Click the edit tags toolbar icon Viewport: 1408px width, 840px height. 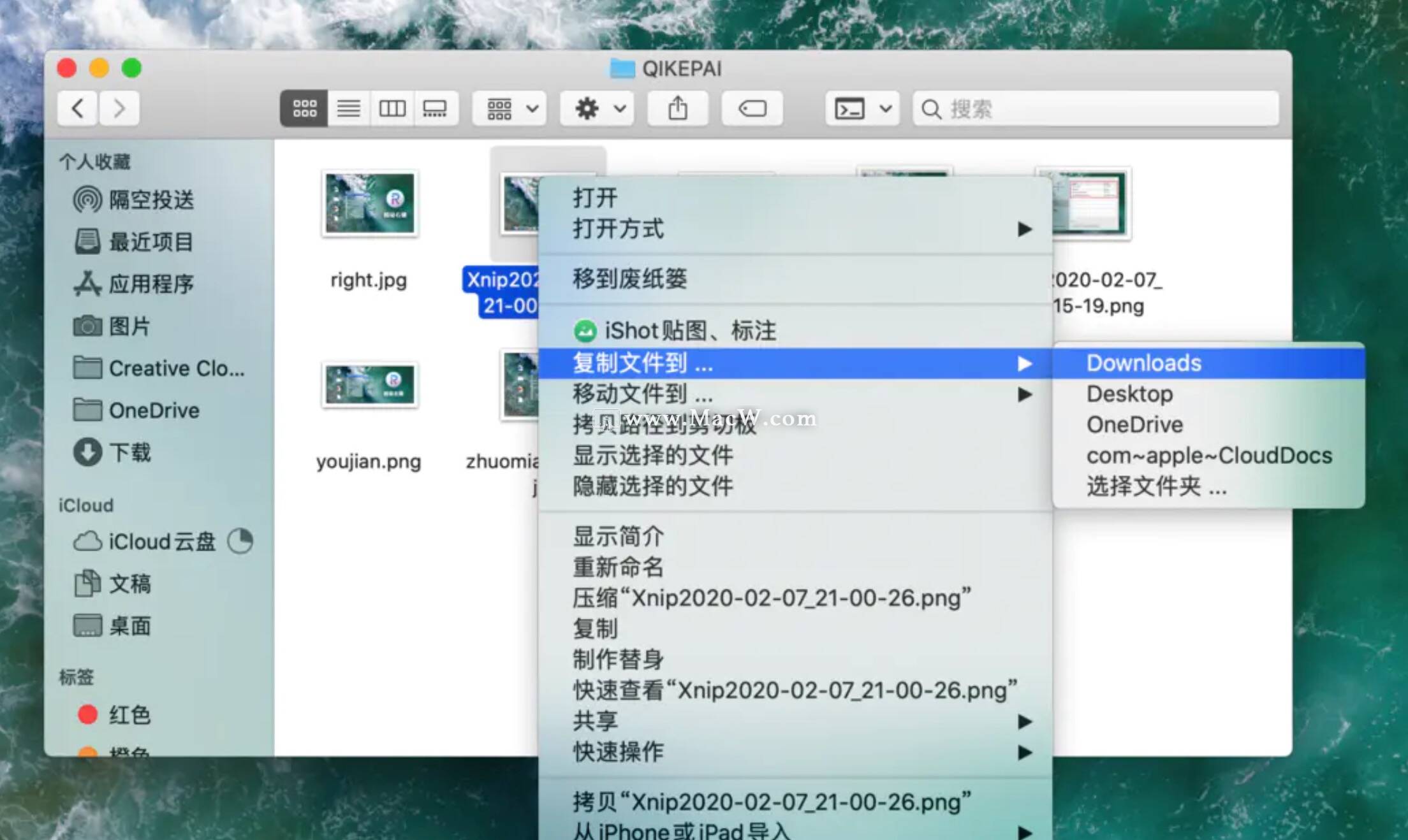(x=752, y=108)
